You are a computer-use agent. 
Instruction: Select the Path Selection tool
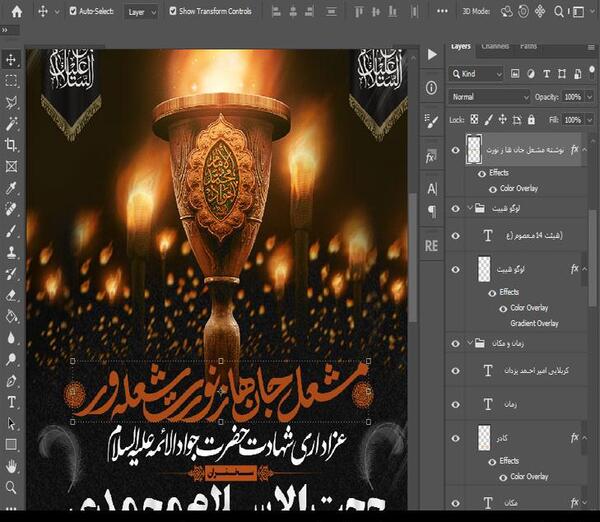[11, 424]
